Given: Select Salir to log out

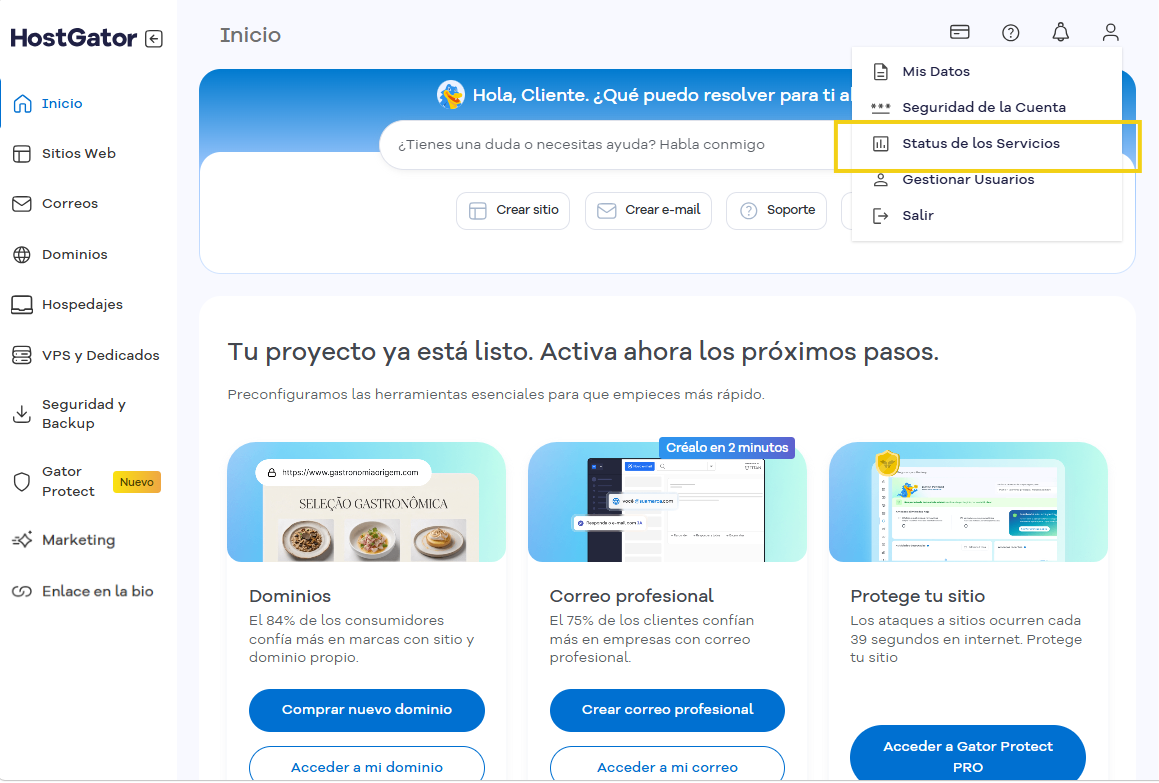Looking at the screenshot, I should (x=987, y=216).
